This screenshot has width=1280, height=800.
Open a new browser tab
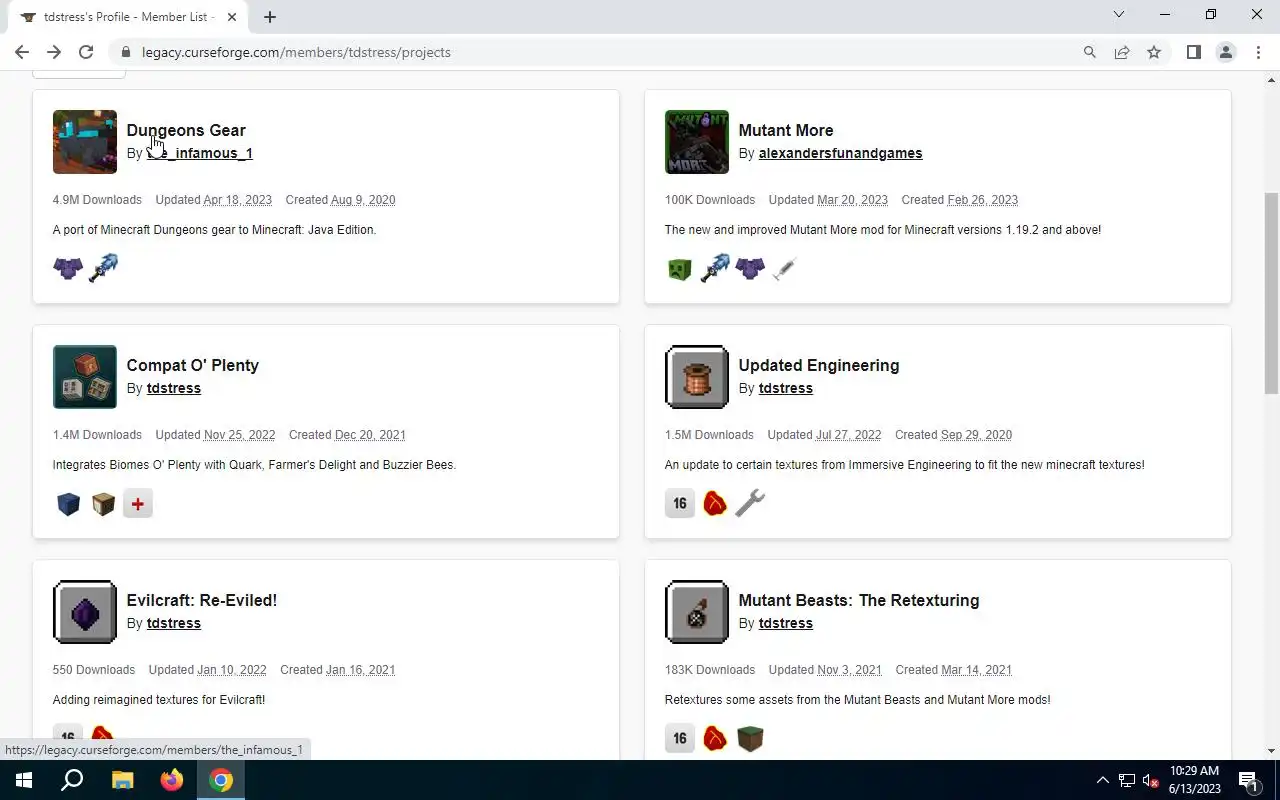(270, 17)
